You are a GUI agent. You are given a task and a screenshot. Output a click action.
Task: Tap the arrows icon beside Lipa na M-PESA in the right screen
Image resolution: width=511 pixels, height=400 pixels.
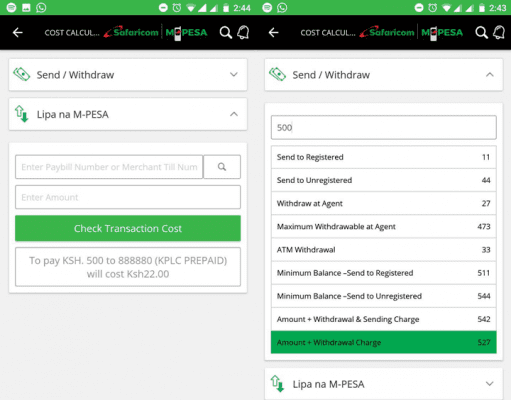coord(277,384)
